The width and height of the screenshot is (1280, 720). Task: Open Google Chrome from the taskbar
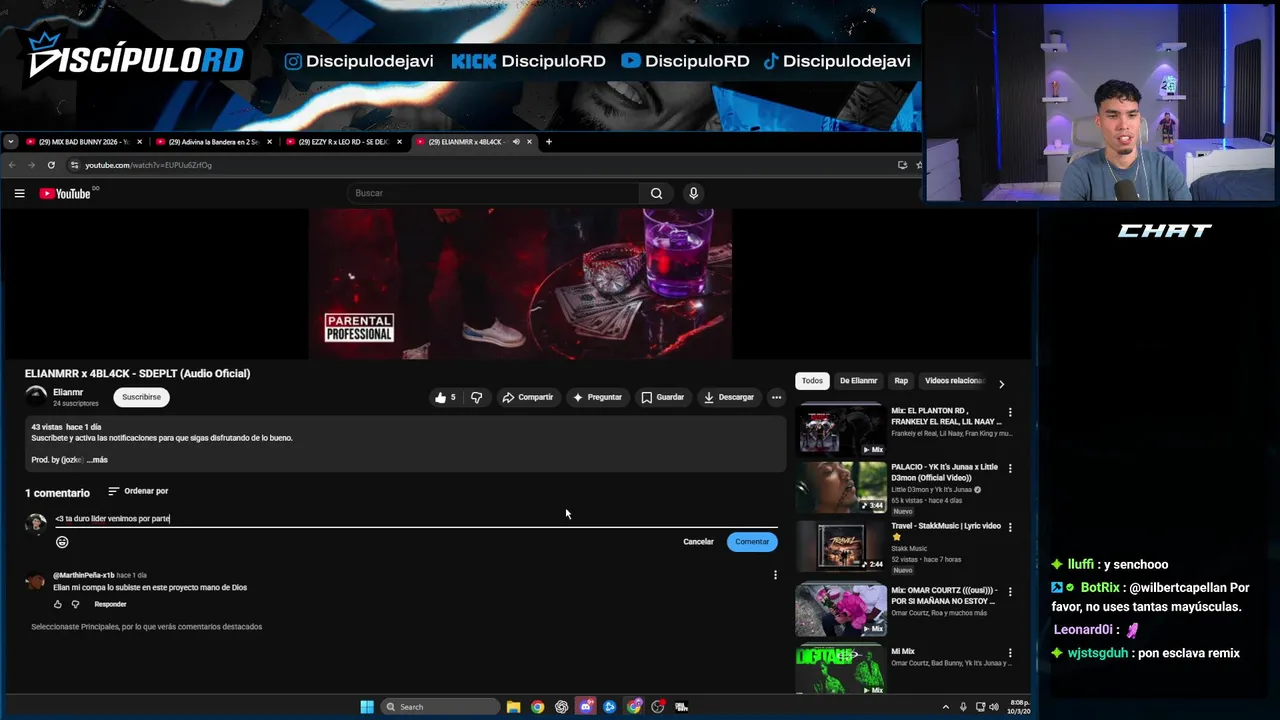[x=537, y=707]
